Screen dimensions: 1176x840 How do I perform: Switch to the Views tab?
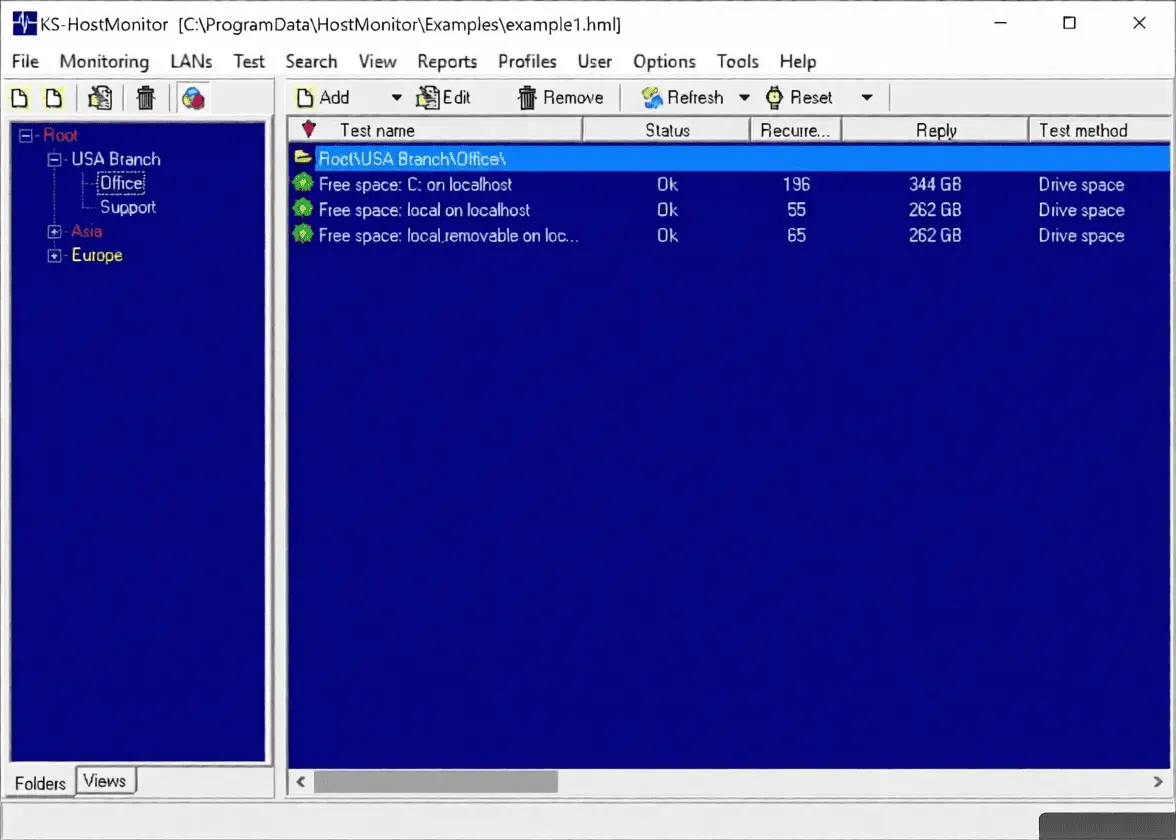point(105,781)
